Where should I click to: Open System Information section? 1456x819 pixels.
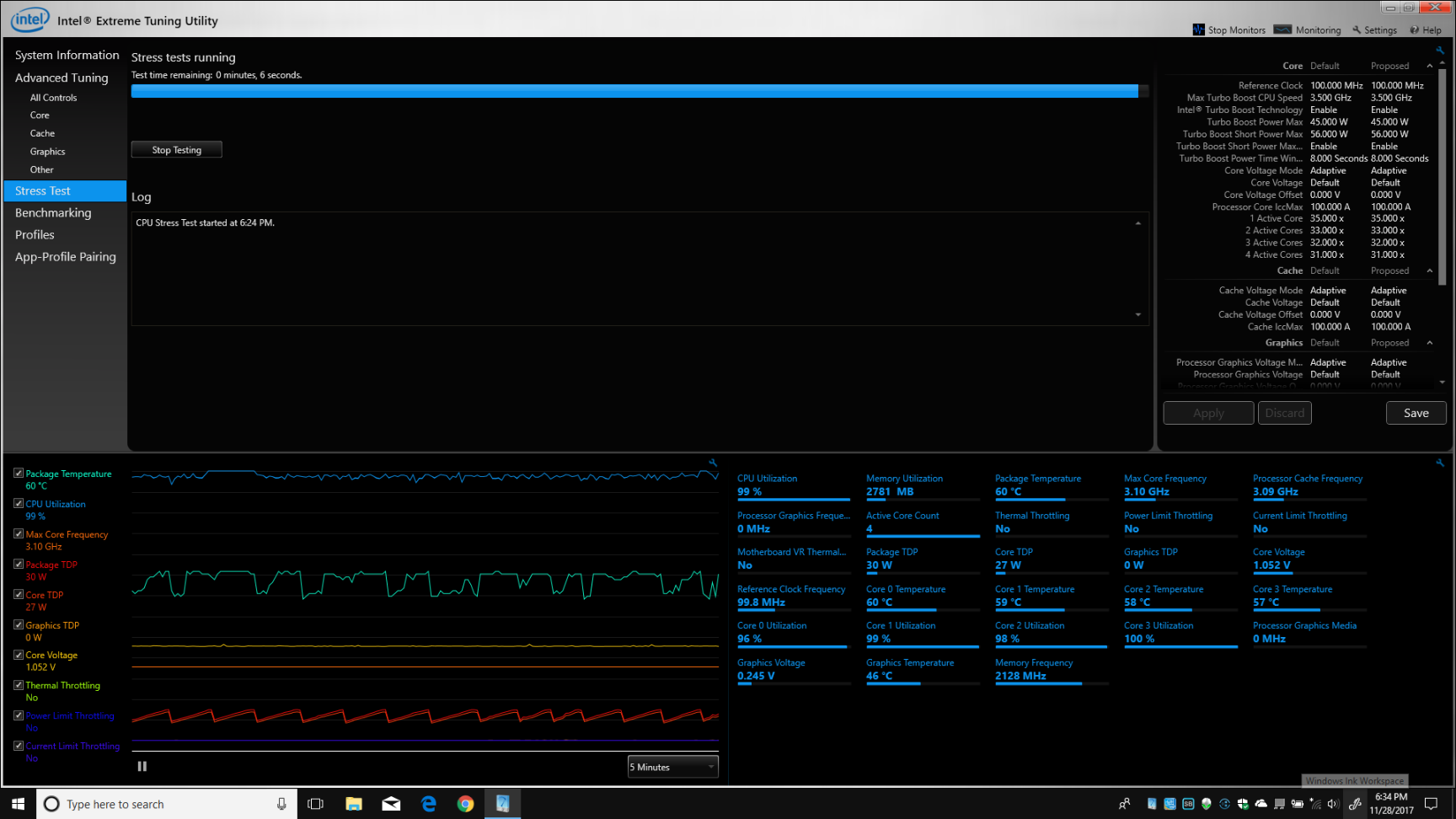(67, 56)
